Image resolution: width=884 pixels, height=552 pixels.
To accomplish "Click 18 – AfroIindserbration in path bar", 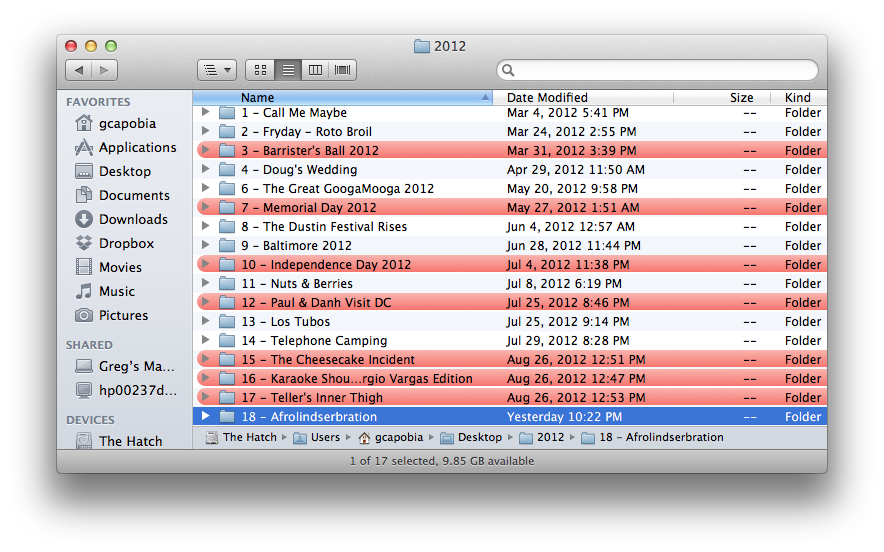I will 652,437.
